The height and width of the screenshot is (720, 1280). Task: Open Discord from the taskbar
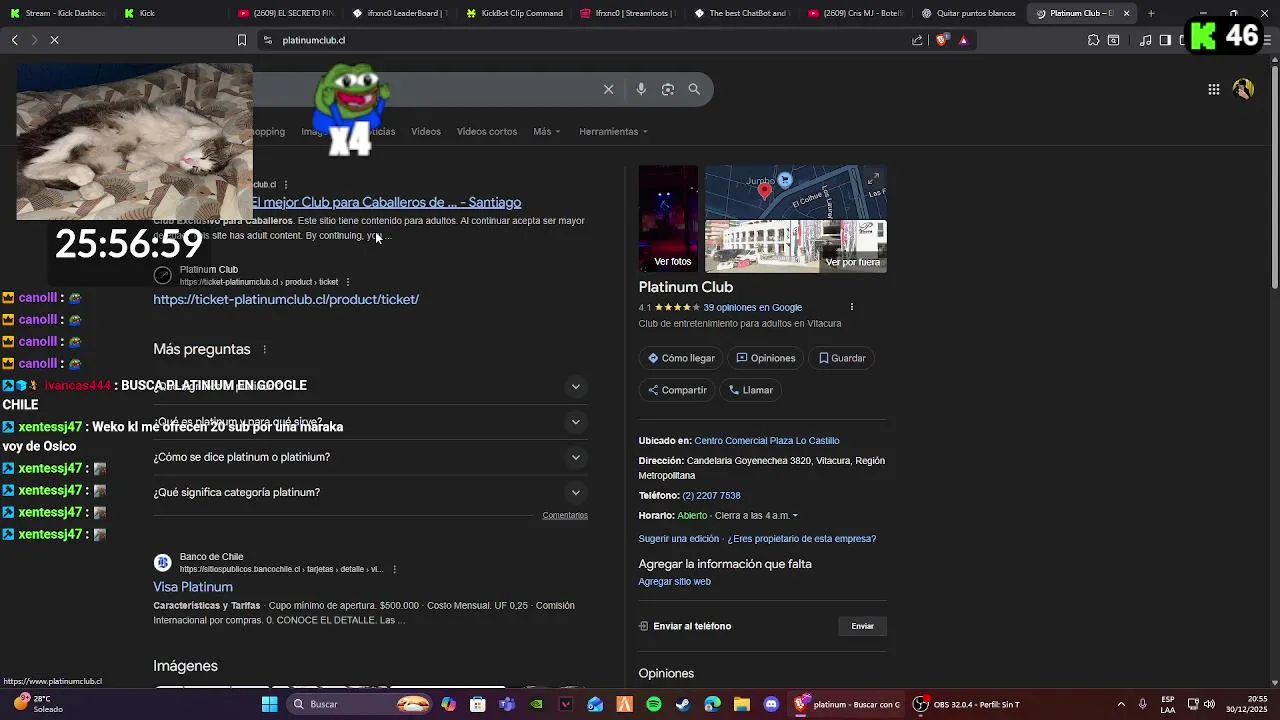pos(771,704)
